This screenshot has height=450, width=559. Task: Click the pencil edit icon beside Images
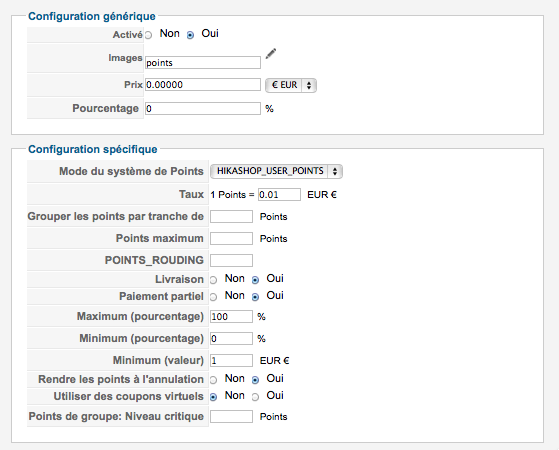271,53
